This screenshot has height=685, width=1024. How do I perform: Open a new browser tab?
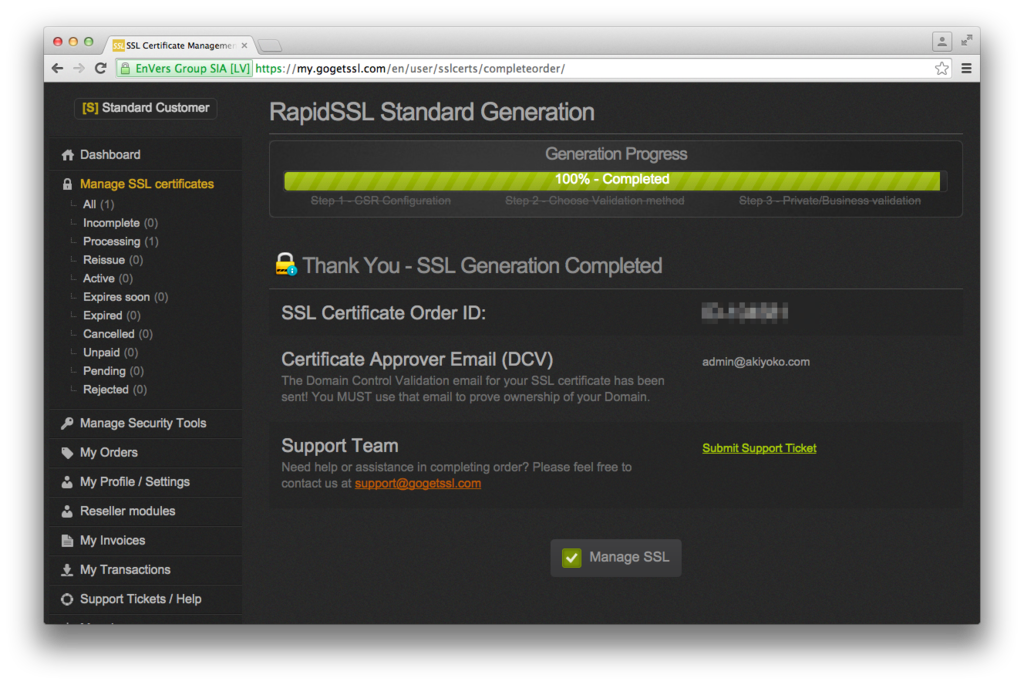[x=270, y=45]
